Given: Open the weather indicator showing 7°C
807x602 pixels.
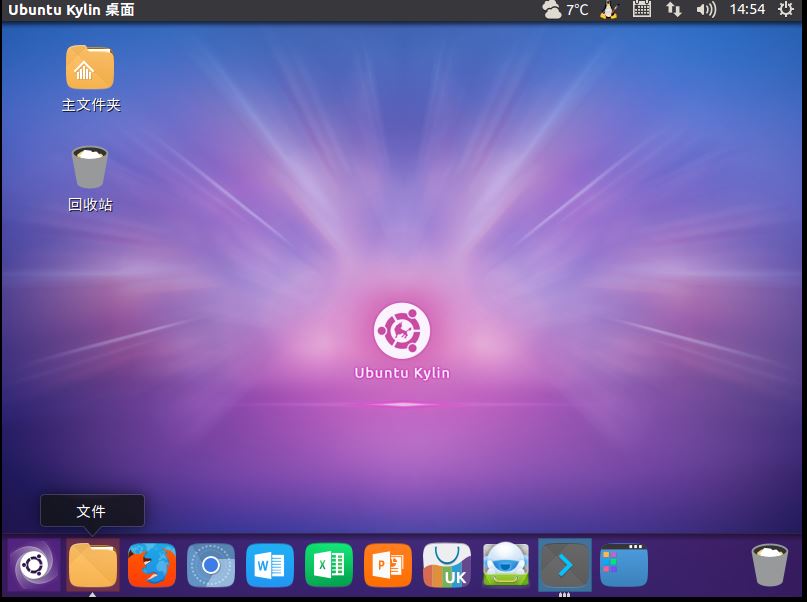Looking at the screenshot, I should pyautogui.click(x=566, y=9).
